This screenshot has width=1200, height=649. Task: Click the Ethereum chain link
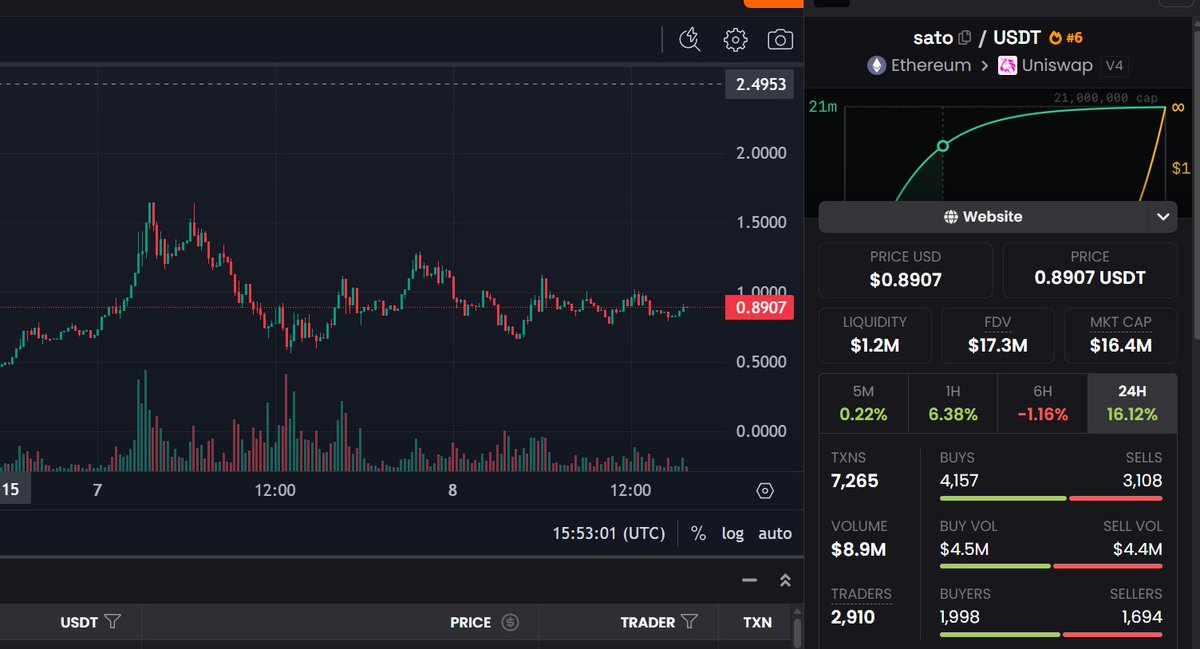tap(931, 65)
